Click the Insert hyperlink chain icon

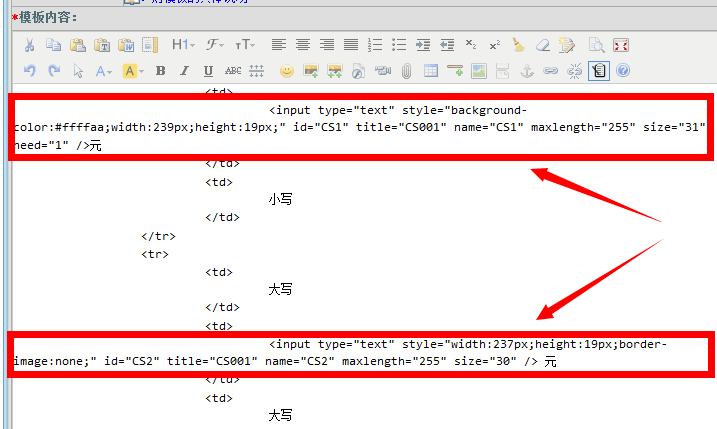click(550, 71)
